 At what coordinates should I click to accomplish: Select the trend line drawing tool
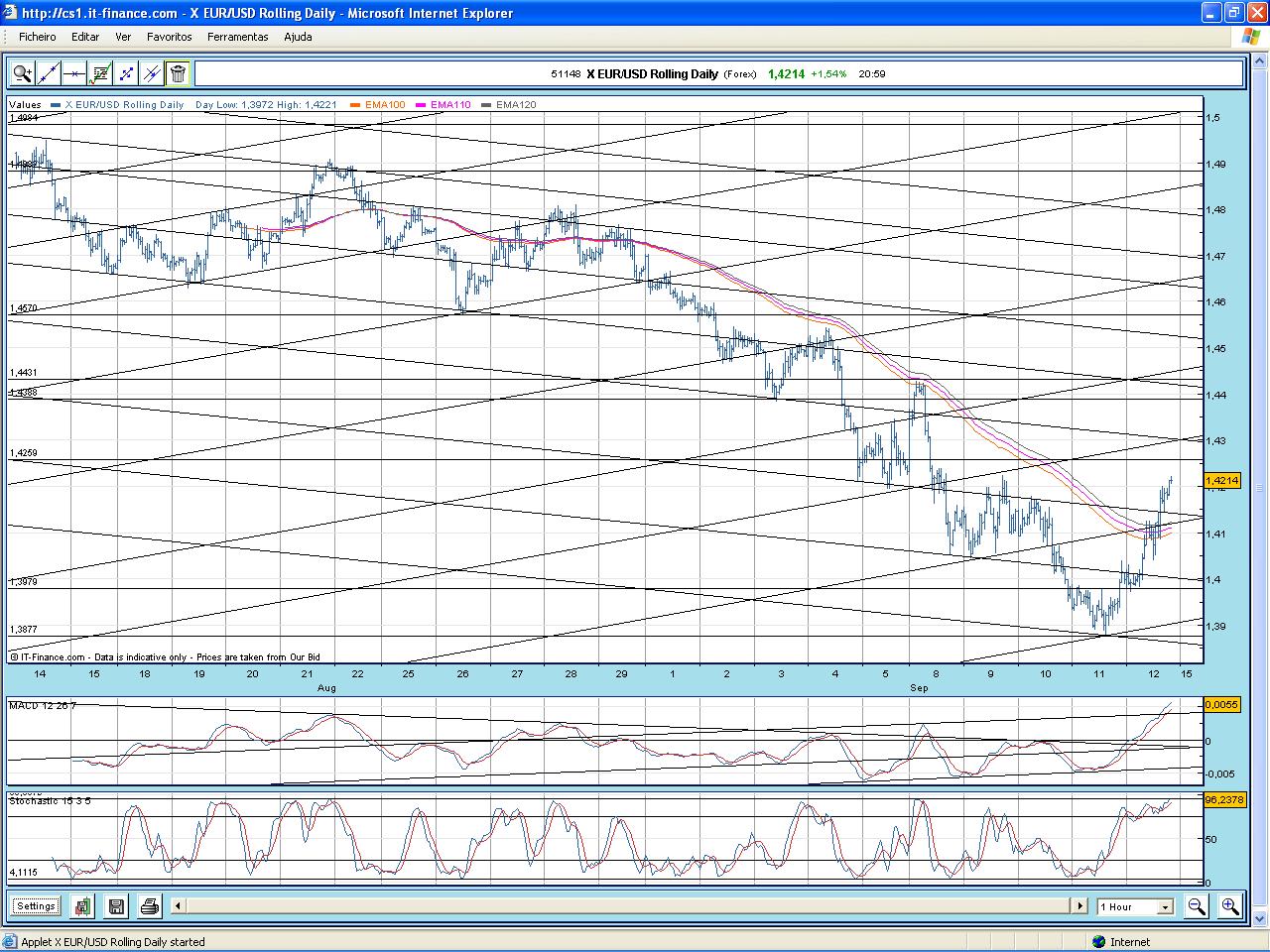[x=49, y=73]
